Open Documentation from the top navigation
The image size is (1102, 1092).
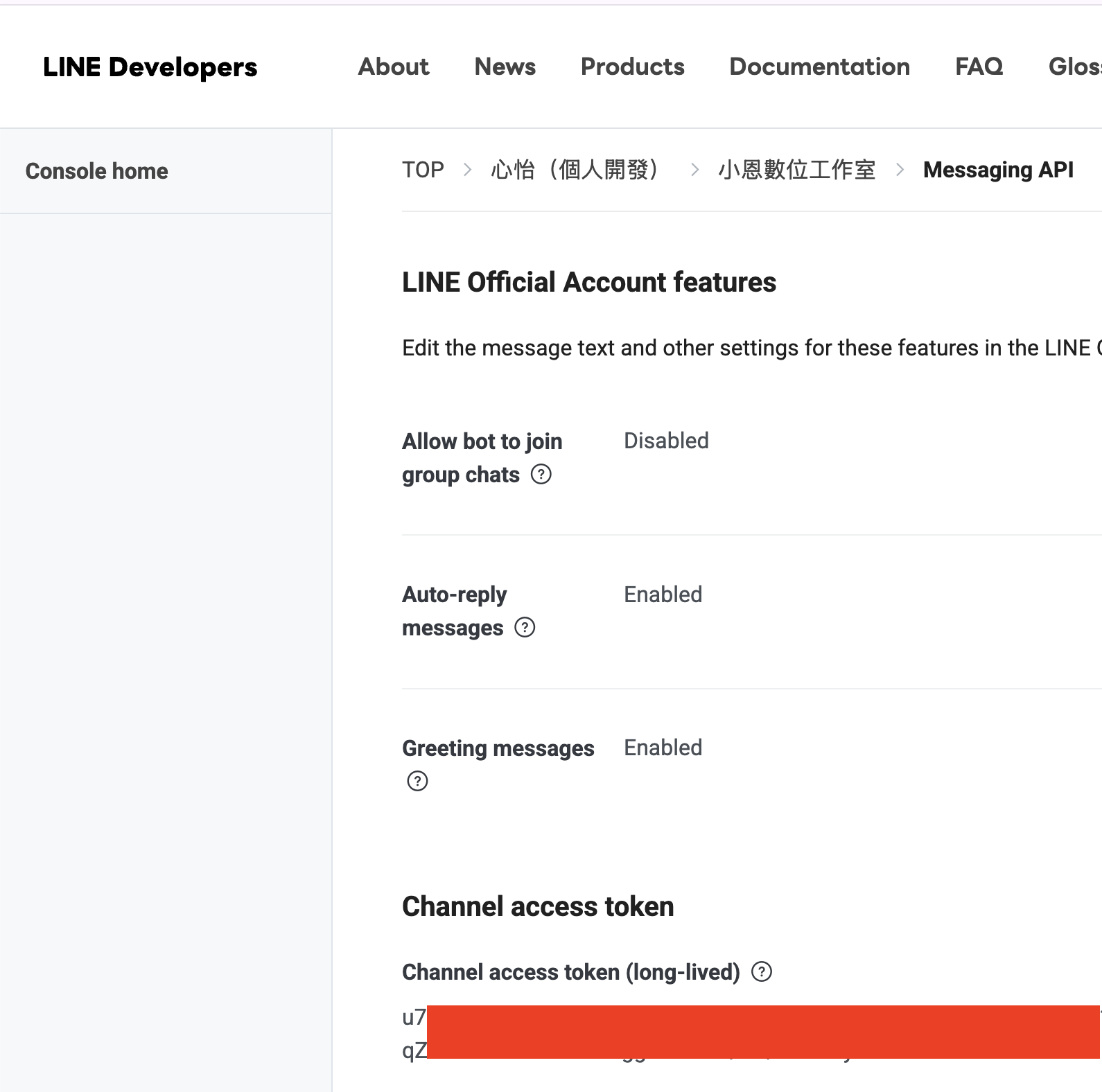click(x=819, y=67)
